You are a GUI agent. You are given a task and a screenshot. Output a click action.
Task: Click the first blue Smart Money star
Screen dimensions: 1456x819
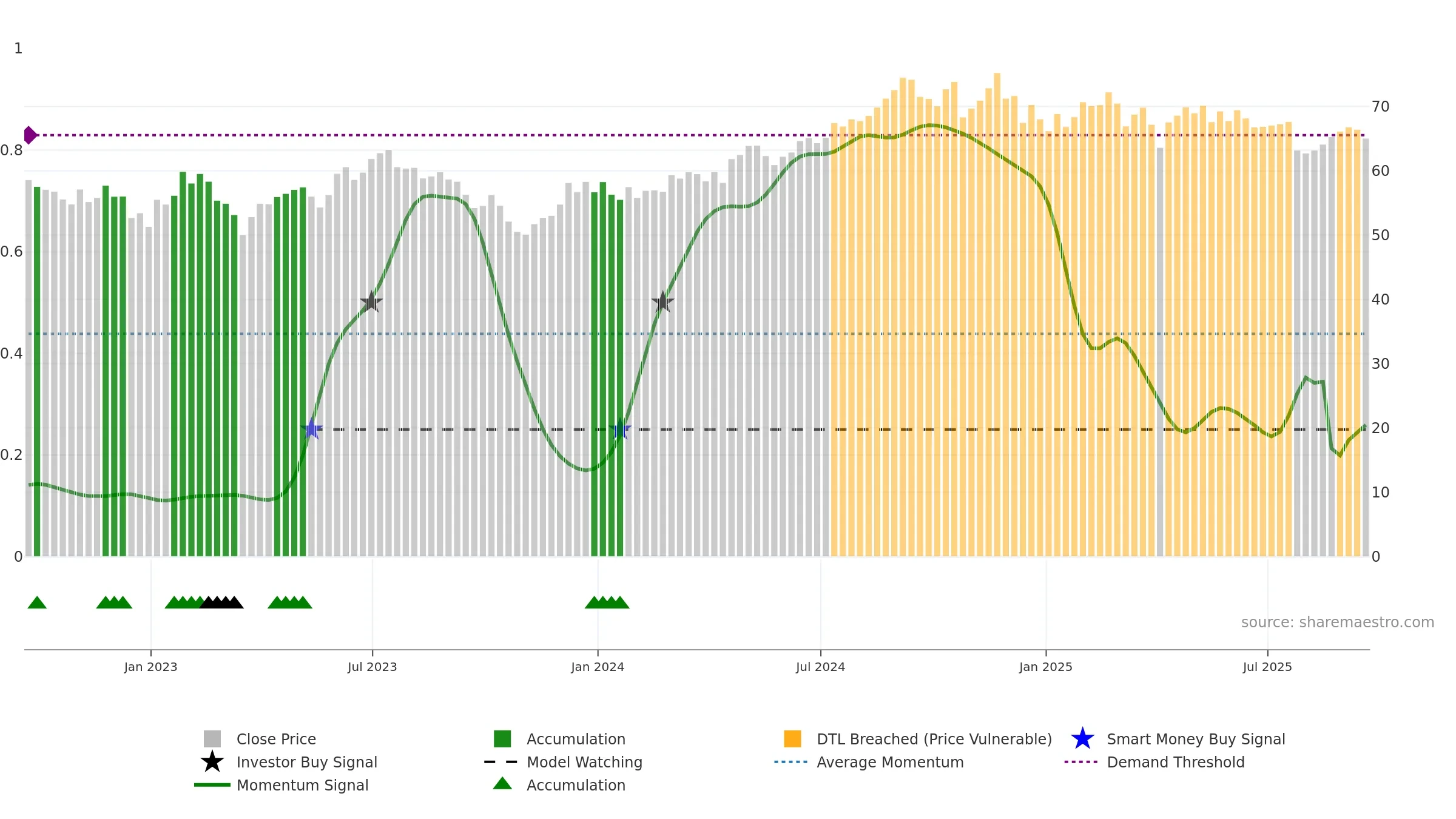311,429
